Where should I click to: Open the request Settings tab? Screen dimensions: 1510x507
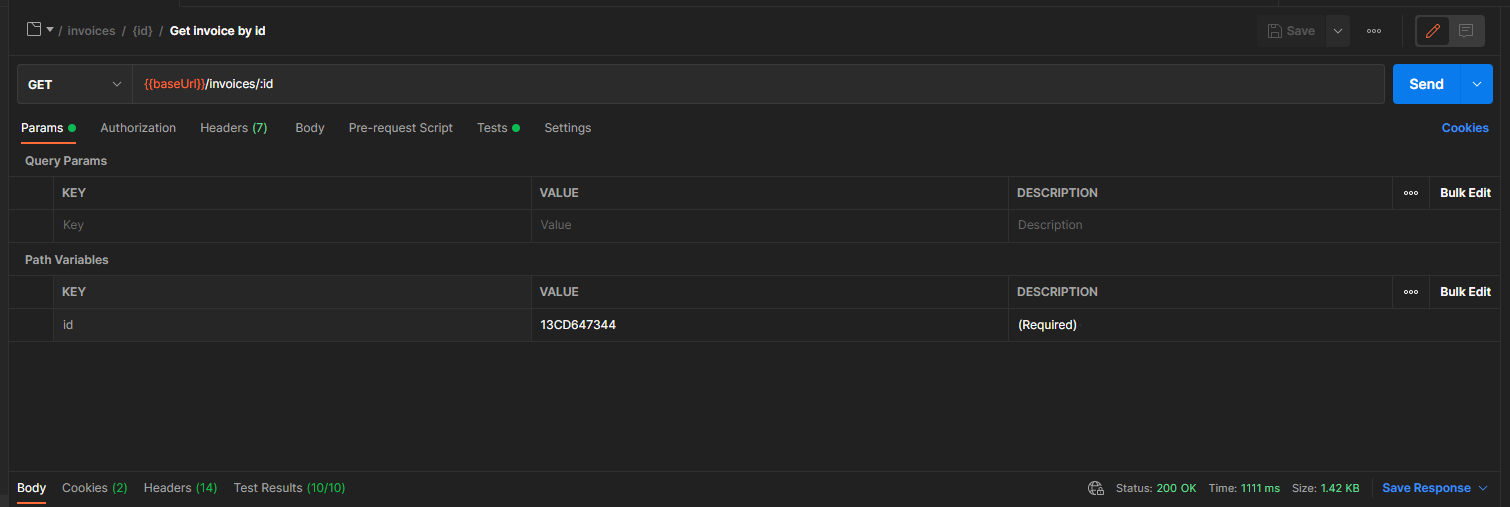(568, 128)
